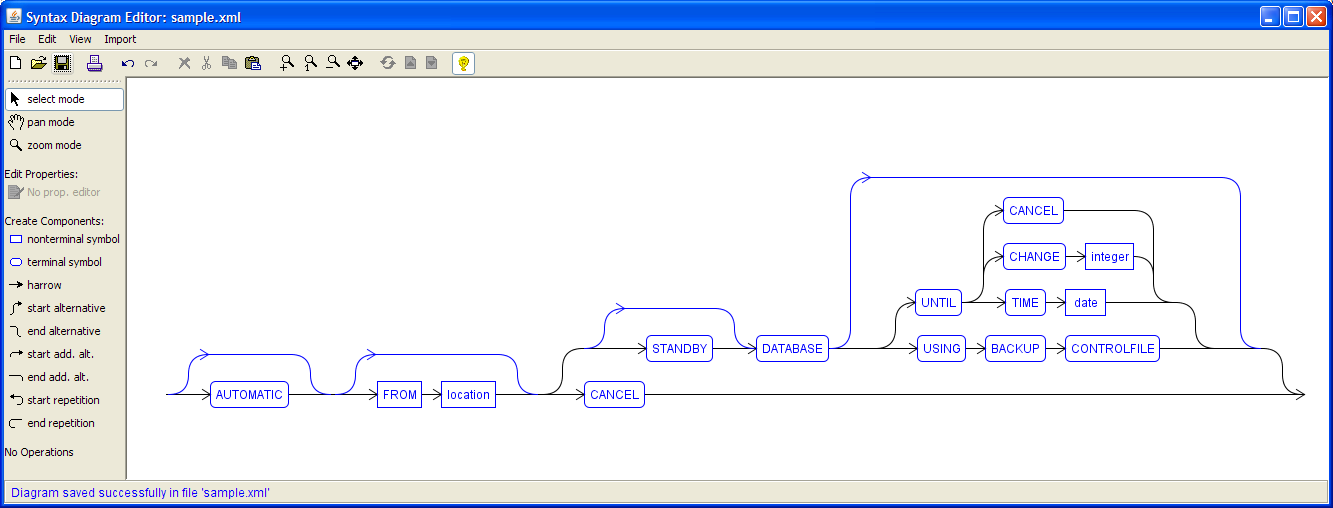Viewport: 1333px width, 508px height.
Task: Activate select mode
Action: coord(64,99)
